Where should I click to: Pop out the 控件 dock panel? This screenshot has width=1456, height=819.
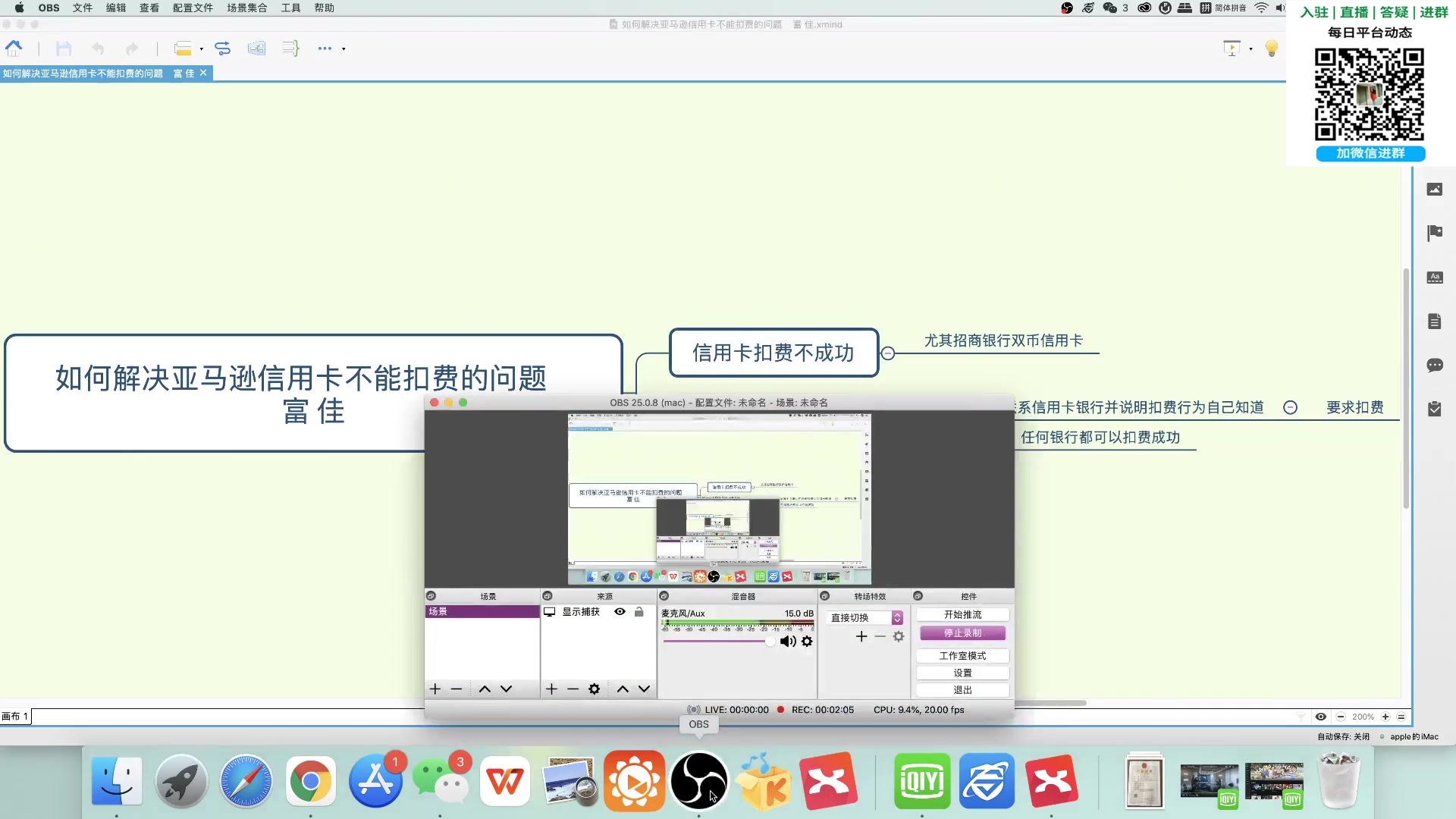pyautogui.click(x=918, y=596)
